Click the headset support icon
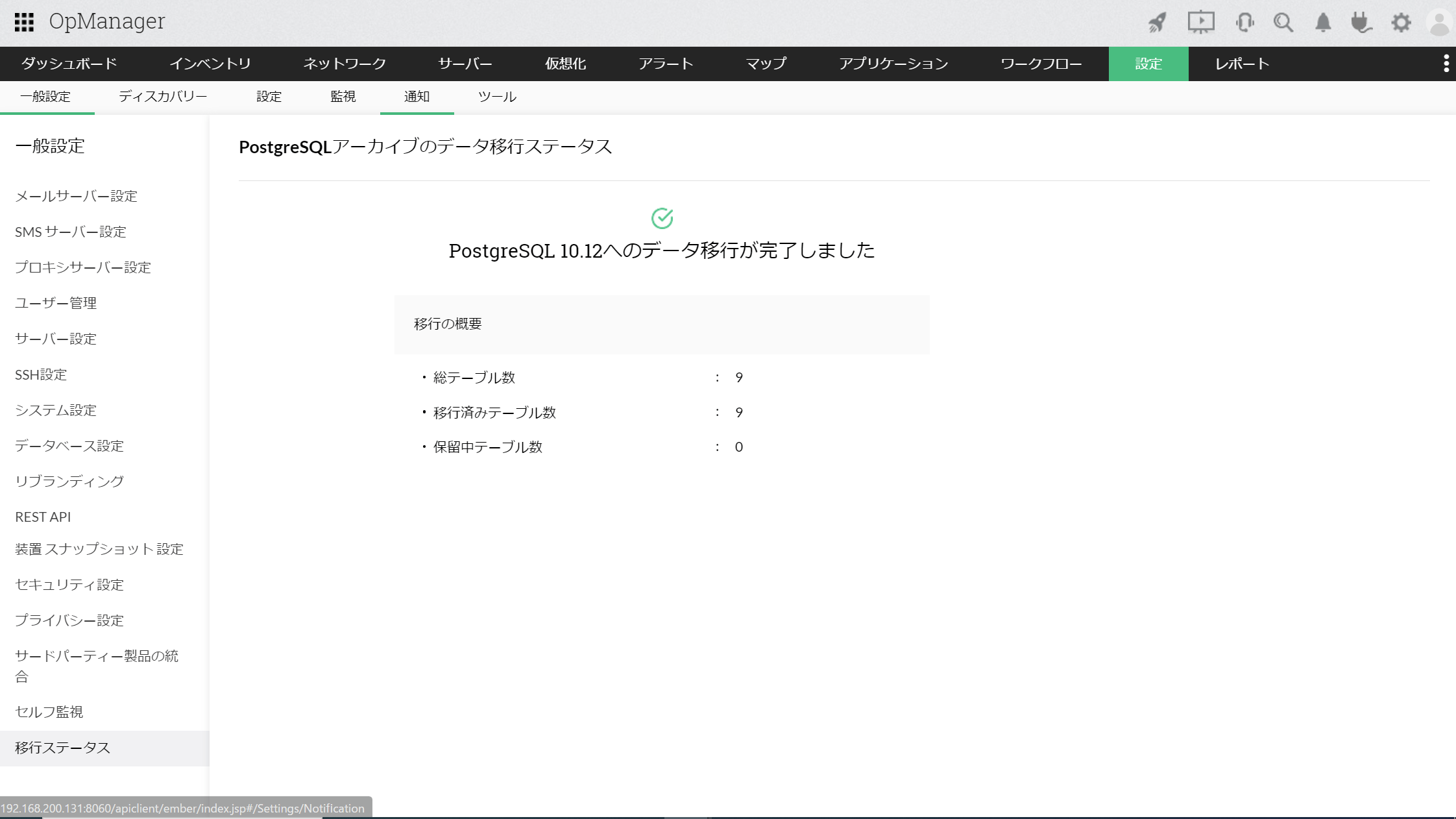 1244,23
